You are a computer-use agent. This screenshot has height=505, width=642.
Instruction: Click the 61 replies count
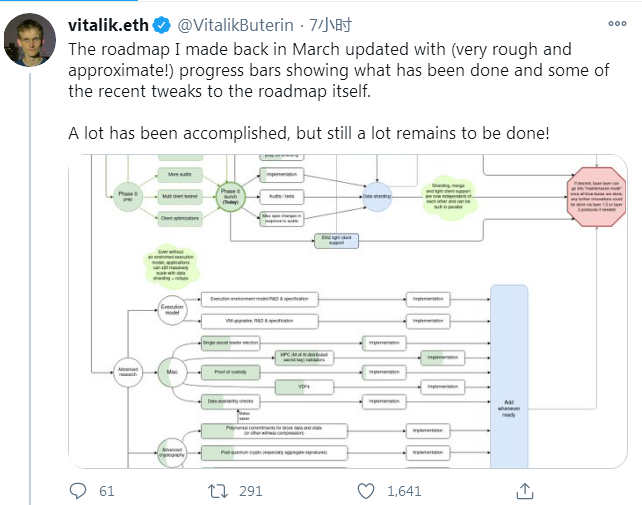click(107, 491)
